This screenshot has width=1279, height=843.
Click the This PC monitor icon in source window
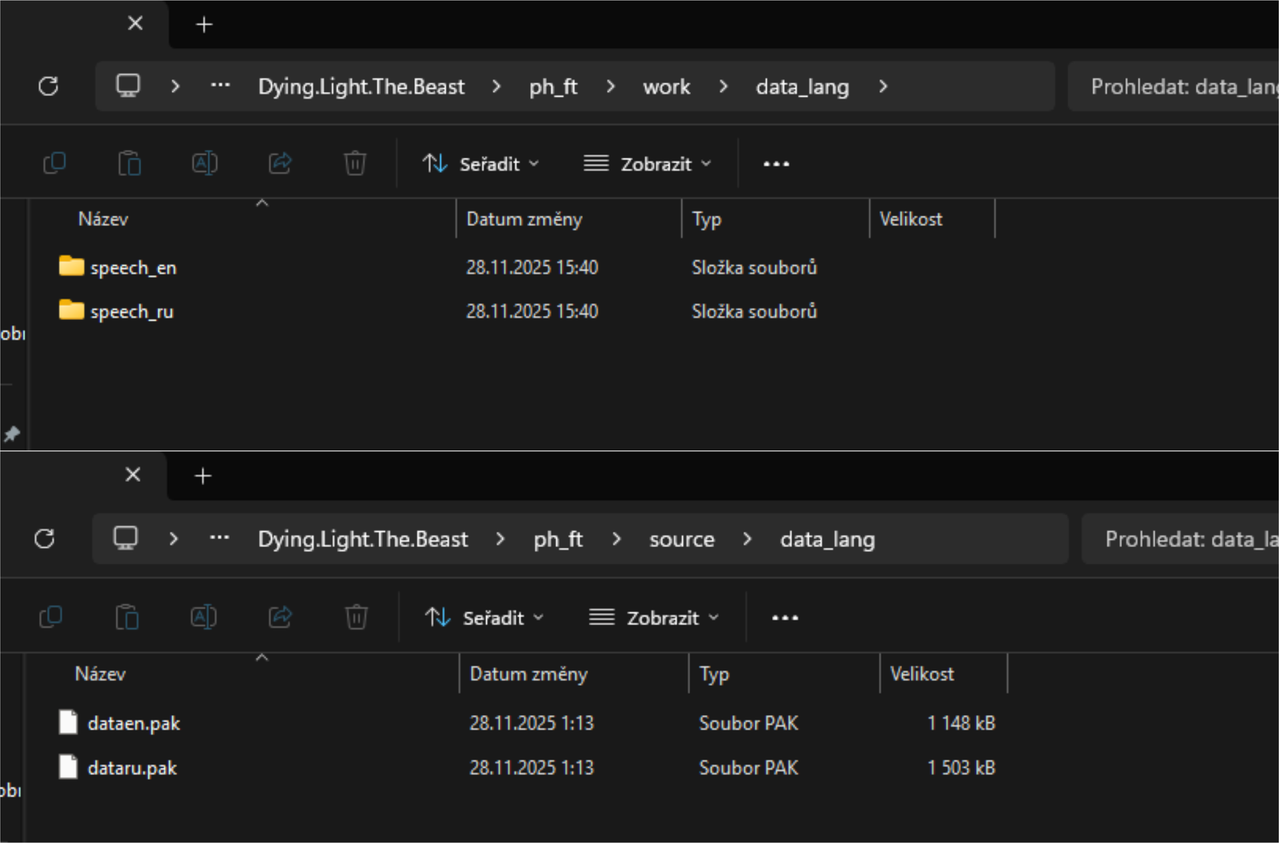(x=126, y=539)
